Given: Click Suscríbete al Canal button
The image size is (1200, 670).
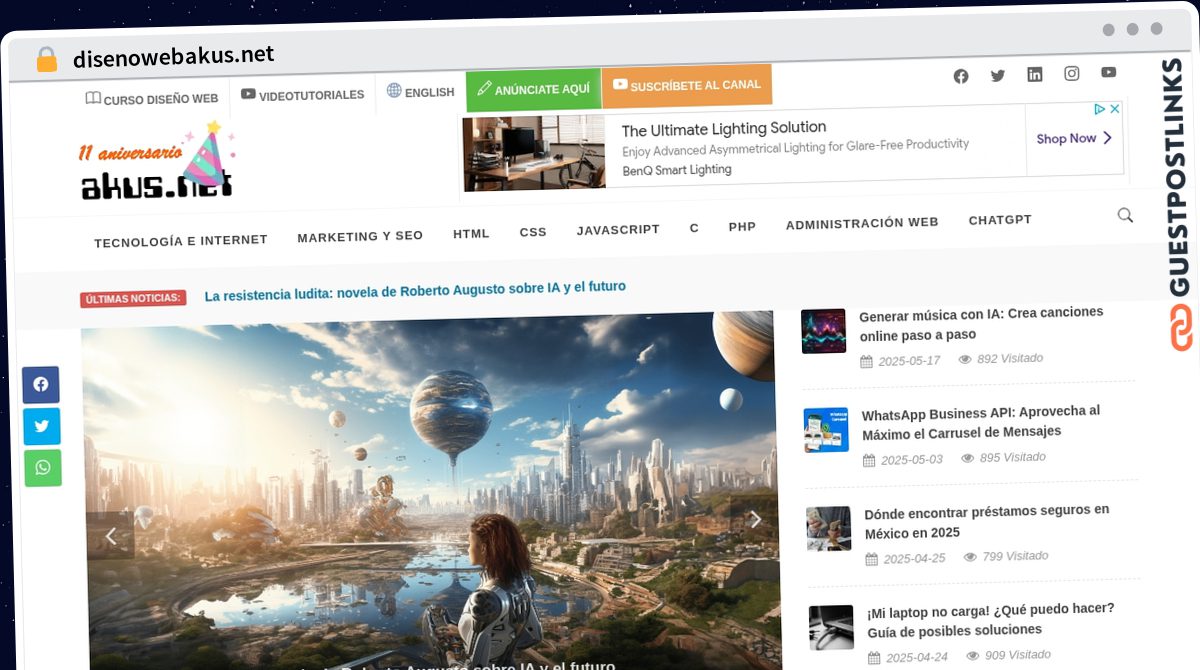Looking at the screenshot, I should tap(687, 85).
